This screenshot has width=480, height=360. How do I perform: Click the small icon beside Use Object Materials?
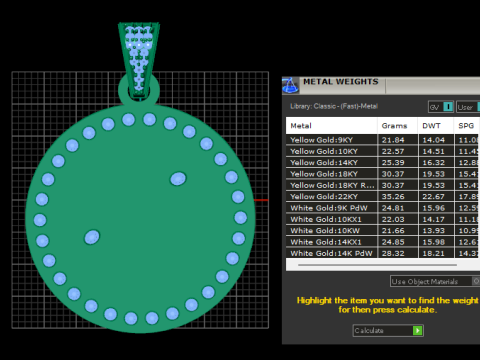[x=476, y=281]
